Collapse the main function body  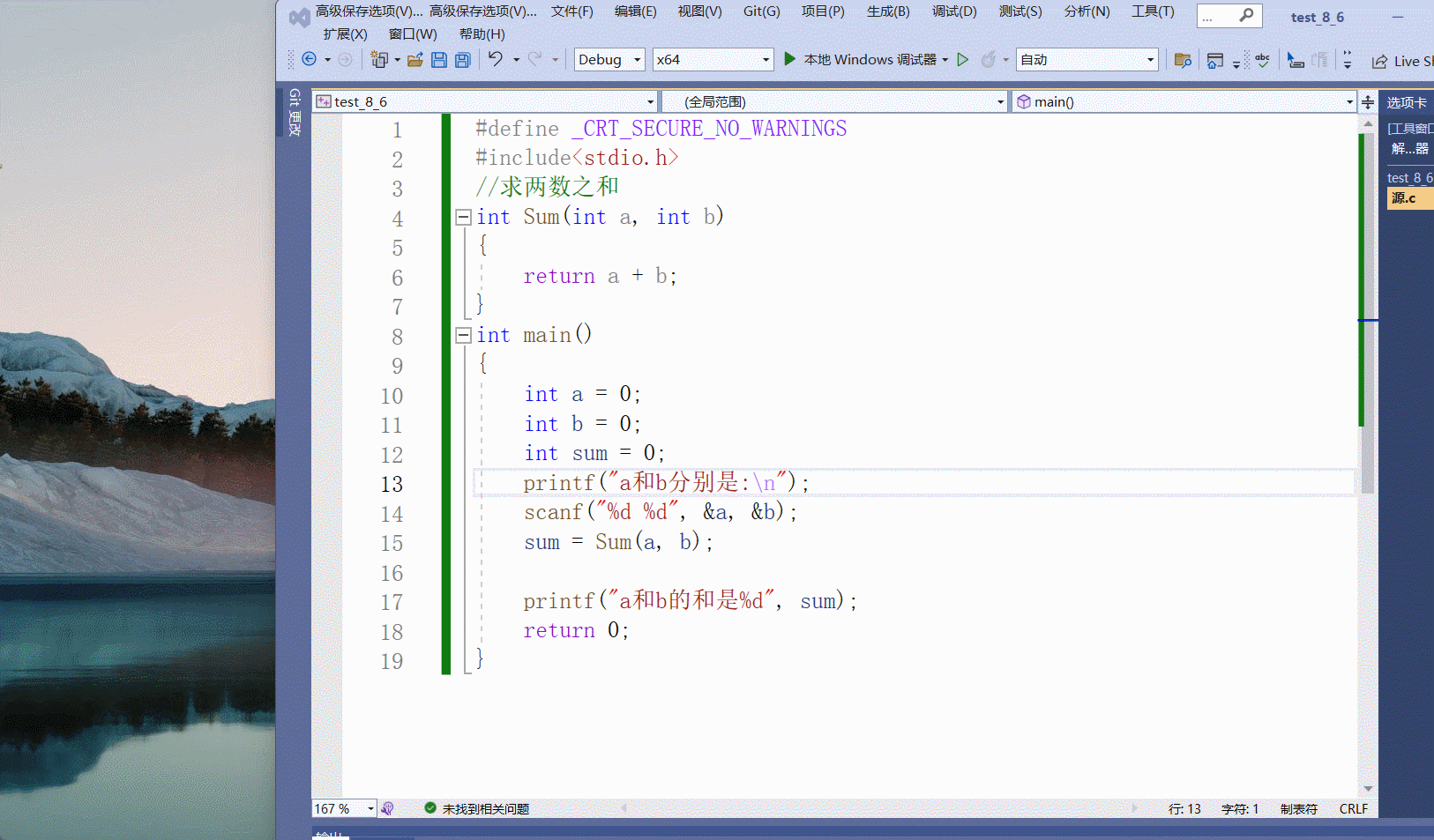(462, 335)
